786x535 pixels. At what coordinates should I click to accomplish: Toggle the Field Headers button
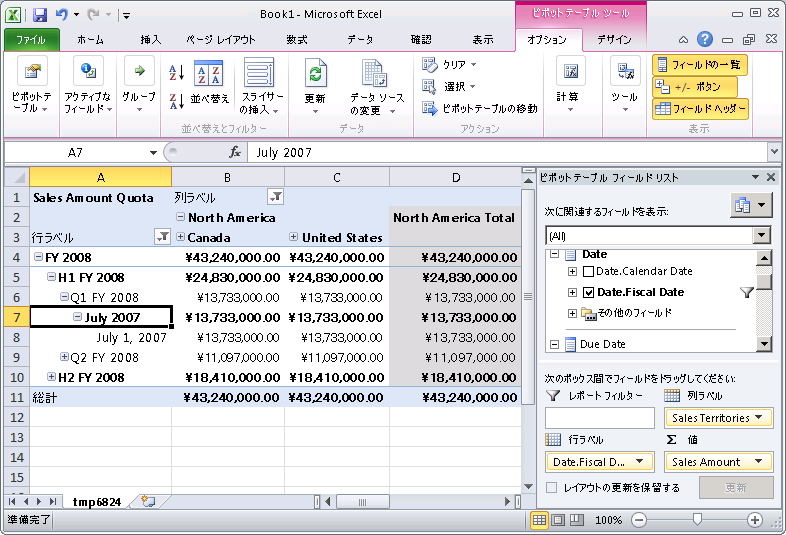(700, 109)
